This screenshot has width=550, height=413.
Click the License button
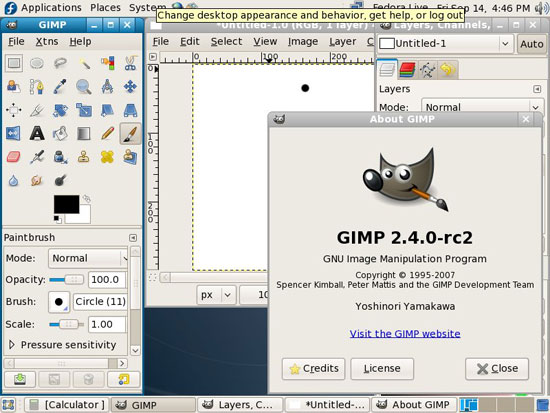tap(382, 369)
